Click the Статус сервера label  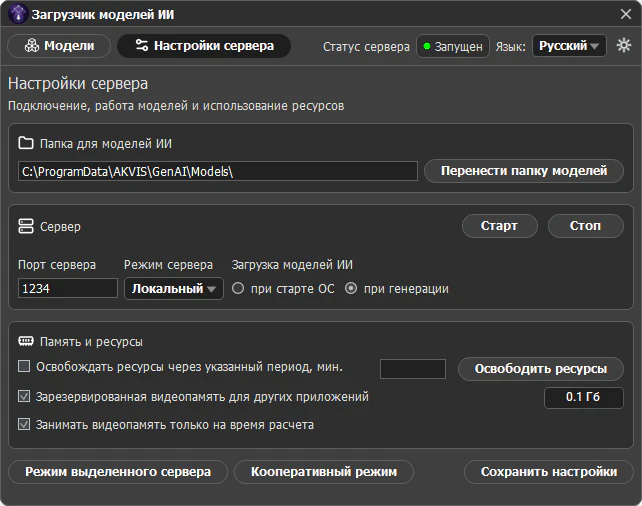366,47
